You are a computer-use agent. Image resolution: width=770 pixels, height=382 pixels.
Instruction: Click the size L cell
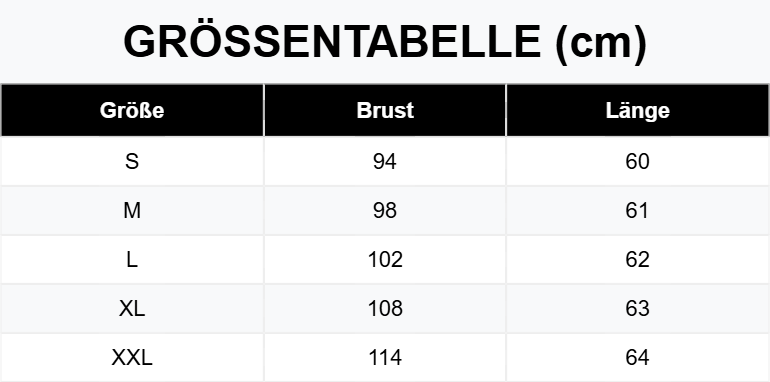(132, 259)
